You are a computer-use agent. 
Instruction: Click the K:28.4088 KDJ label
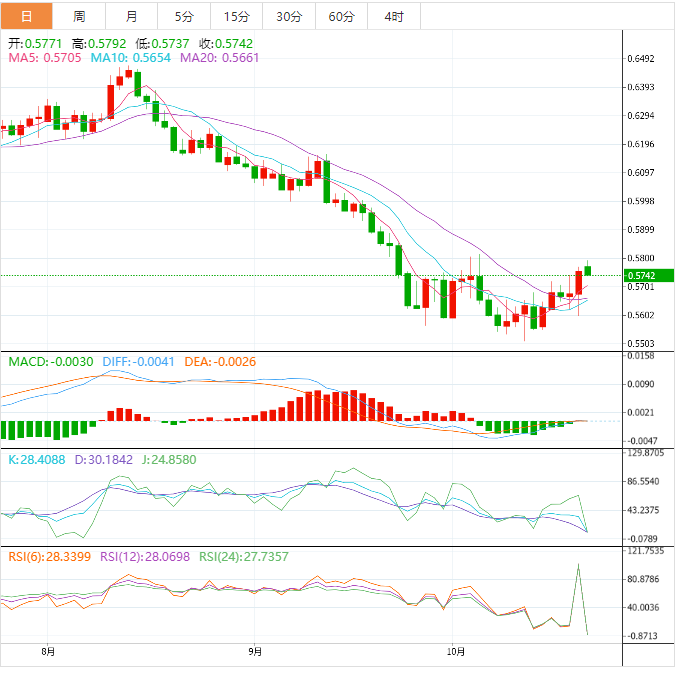[37, 460]
